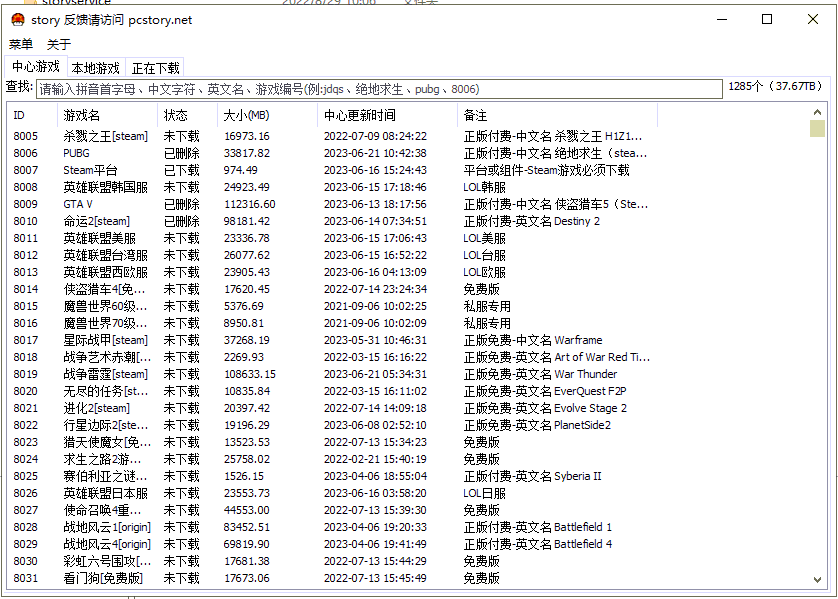838x599 pixels.
Task: Click size value 112316.60 for GTA V
Action: coord(250,205)
